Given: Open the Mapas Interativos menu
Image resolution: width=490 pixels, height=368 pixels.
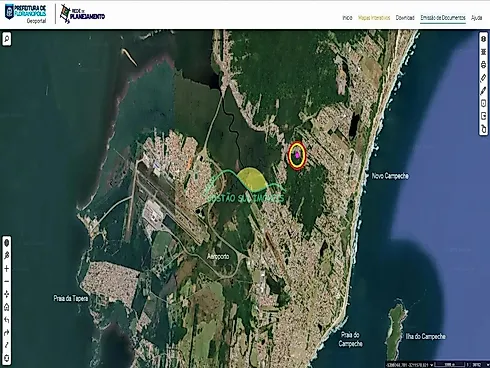Looking at the screenshot, I should point(374,18).
